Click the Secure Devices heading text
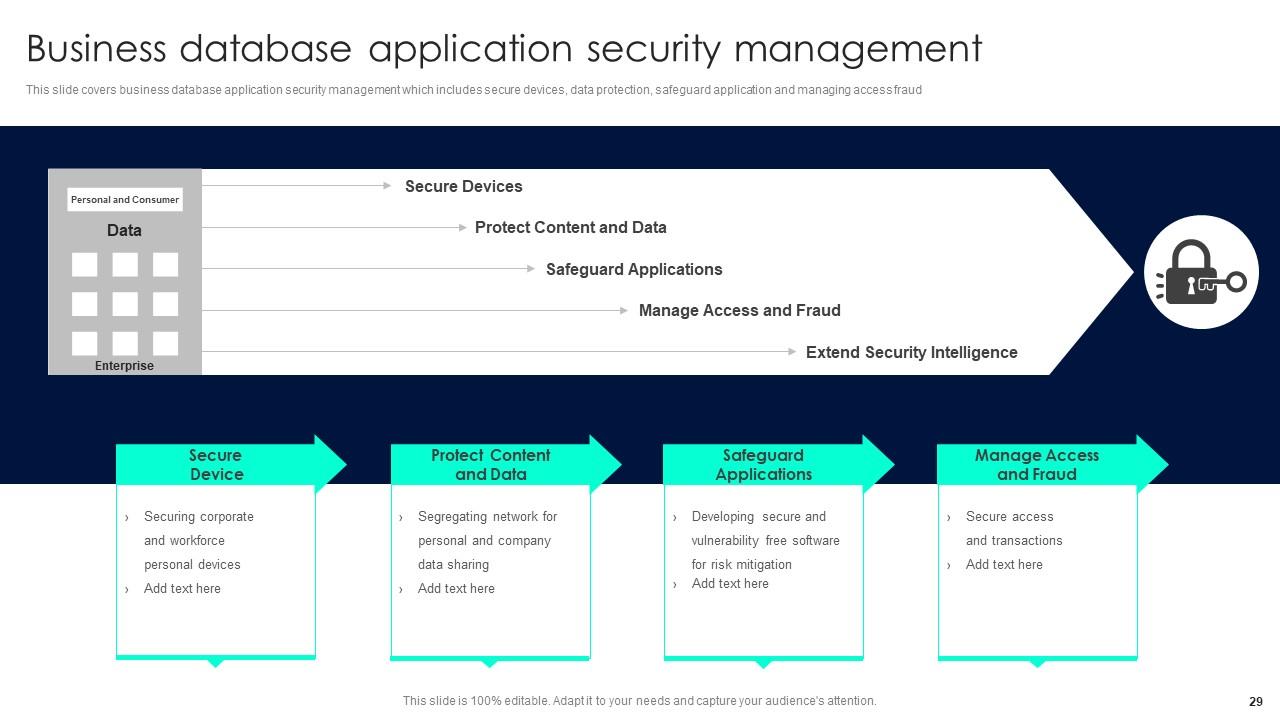Screen dimensions: 1280x720 click(x=463, y=186)
